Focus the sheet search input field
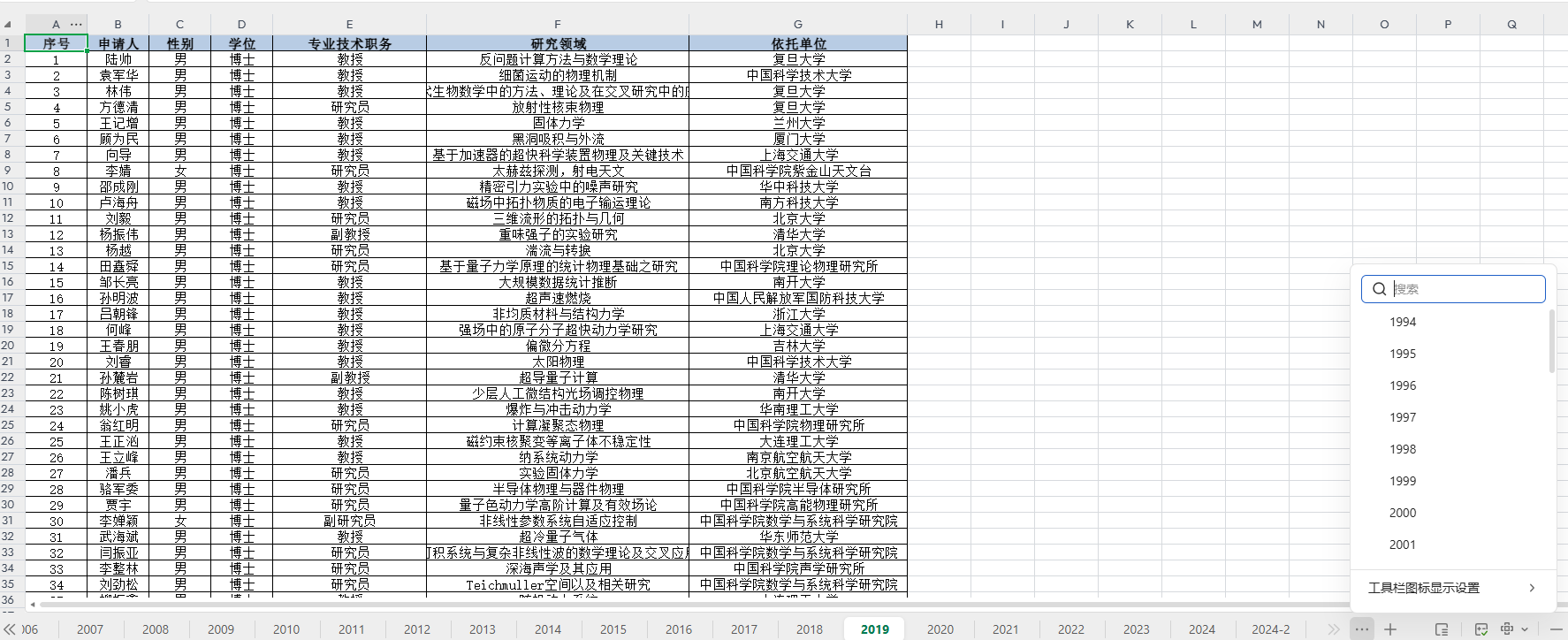1568x640 pixels. 1453,289
